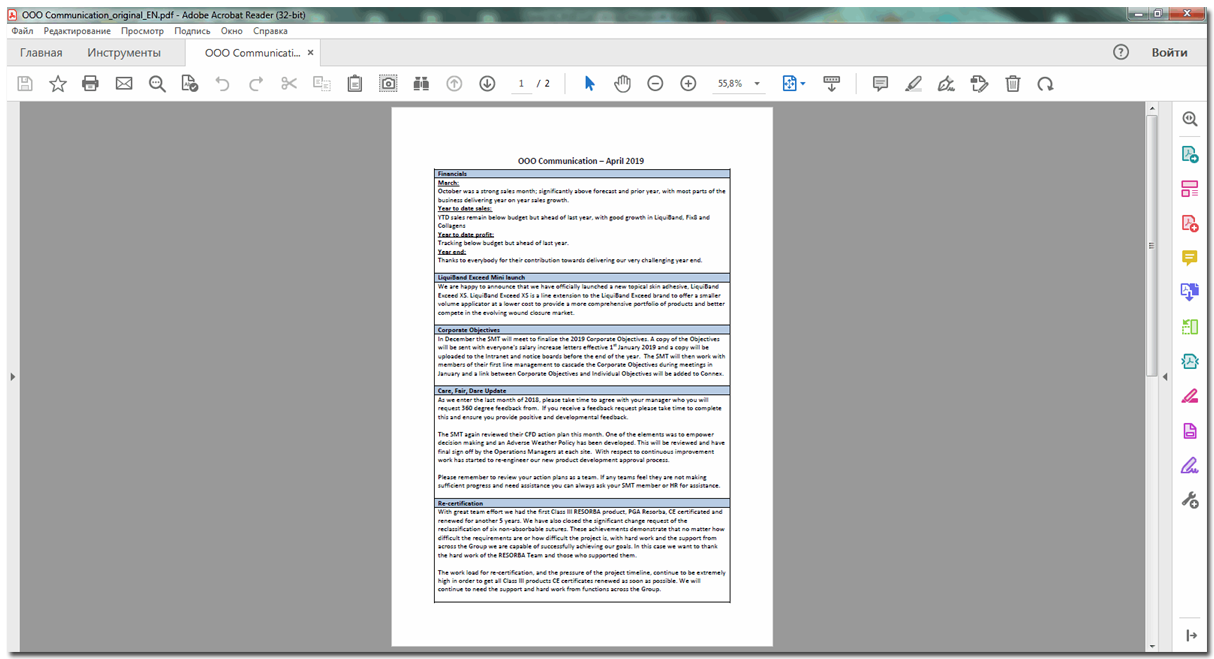Image resolution: width=1214 pixels, height=659 pixels.
Task: Expand the left navigation pane
Action: click(12, 376)
